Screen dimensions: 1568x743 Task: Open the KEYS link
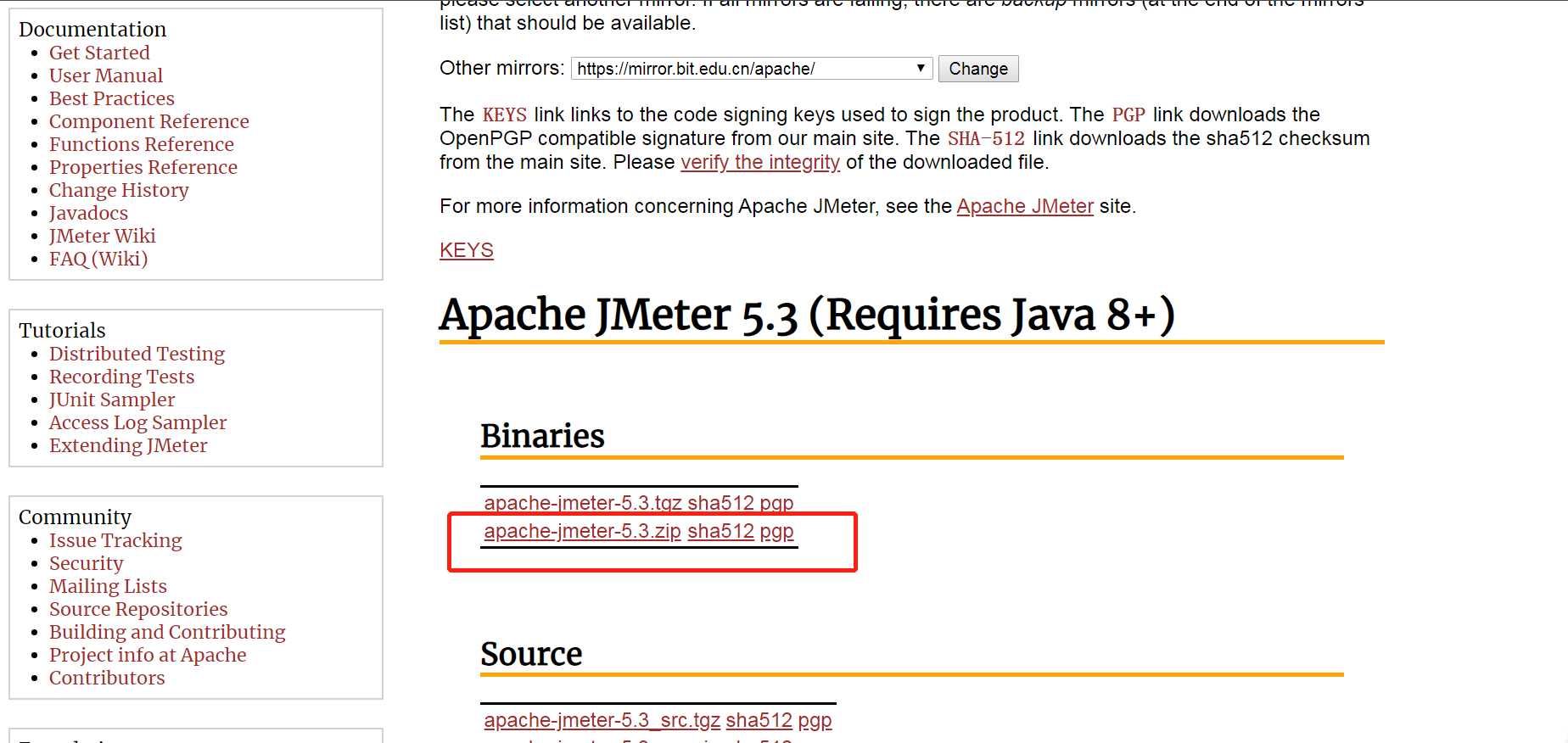click(x=467, y=250)
